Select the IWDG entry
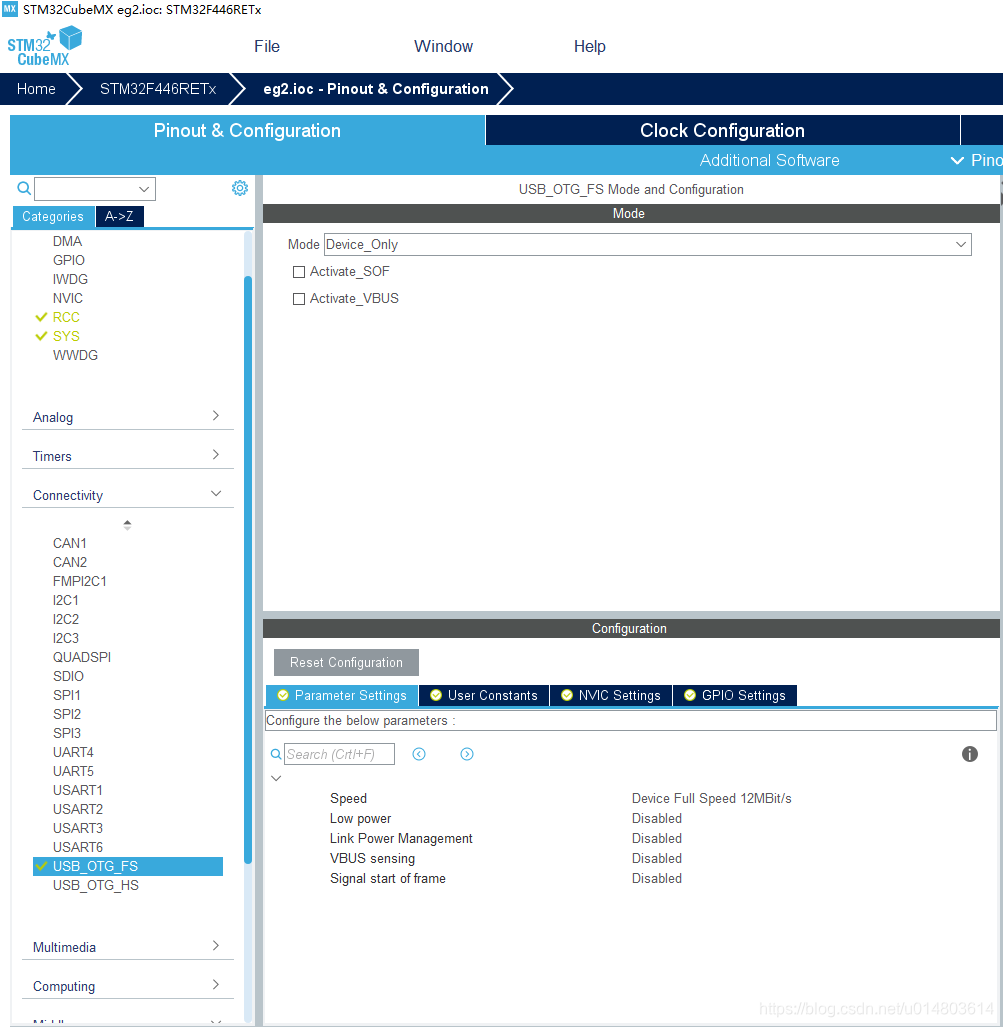The height and width of the screenshot is (1027, 1003). coord(70,279)
